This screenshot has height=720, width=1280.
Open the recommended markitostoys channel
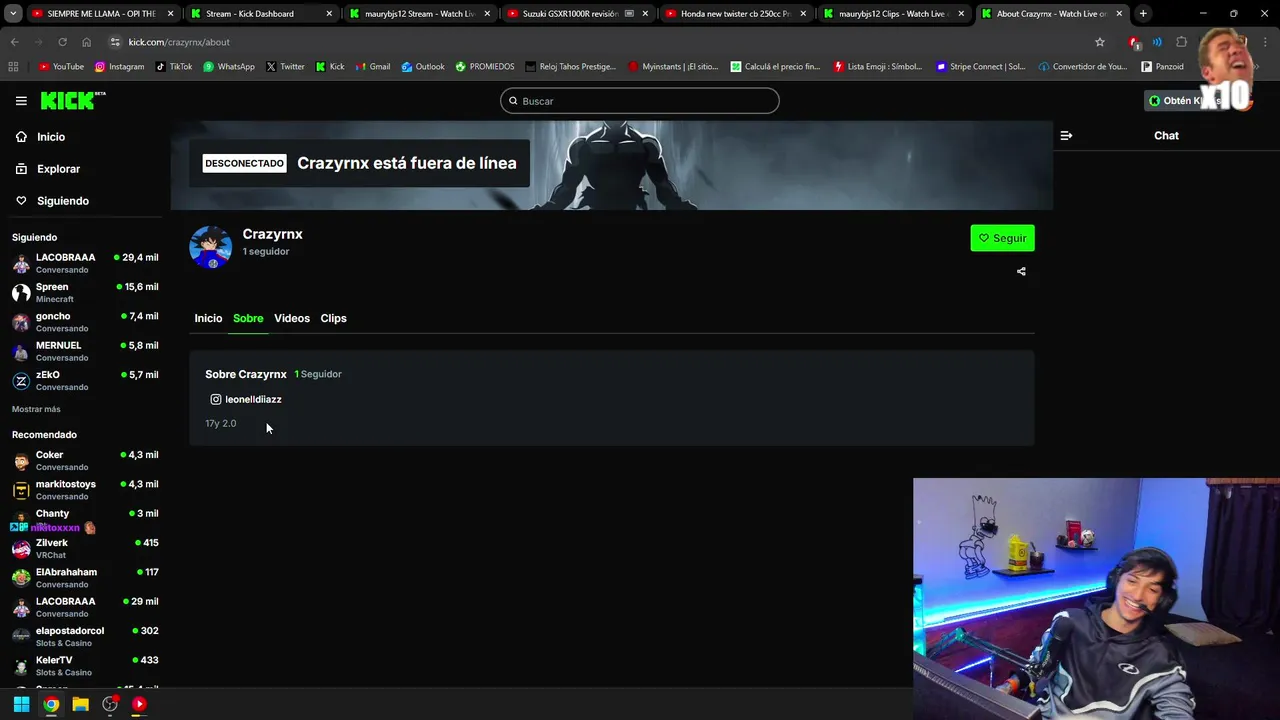pos(85,489)
